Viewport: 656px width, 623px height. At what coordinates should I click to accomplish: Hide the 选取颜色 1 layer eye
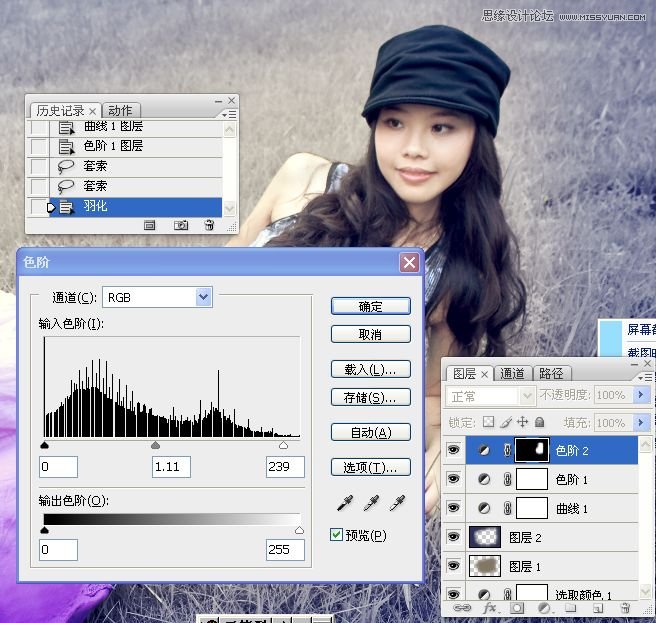[x=454, y=594]
